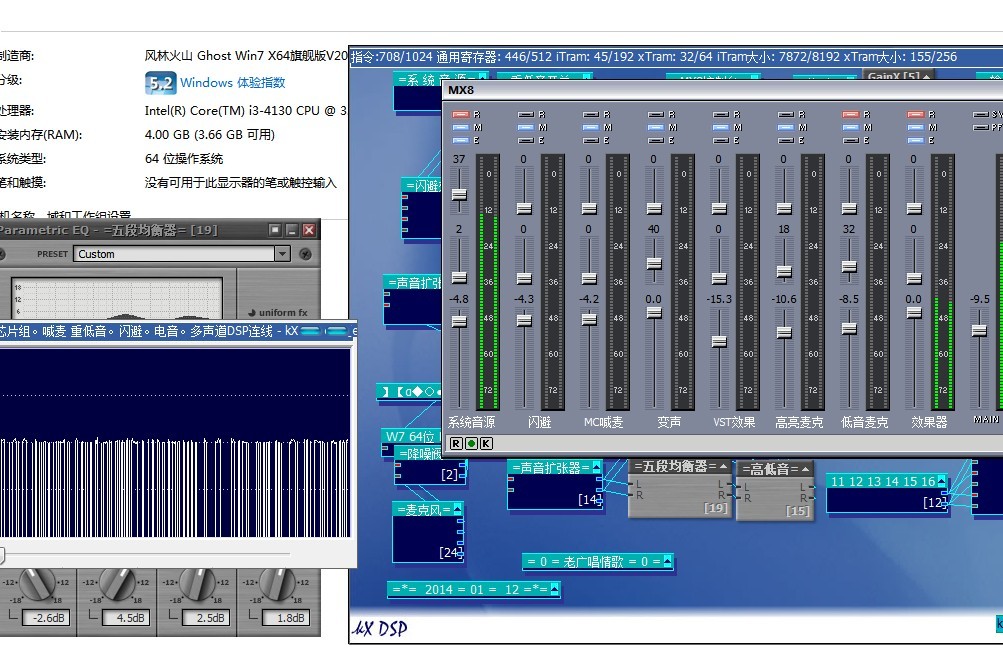Collapse the 老广唱情歌 module arrow
Viewport: 1003px width, 660px height.
coord(667,562)
